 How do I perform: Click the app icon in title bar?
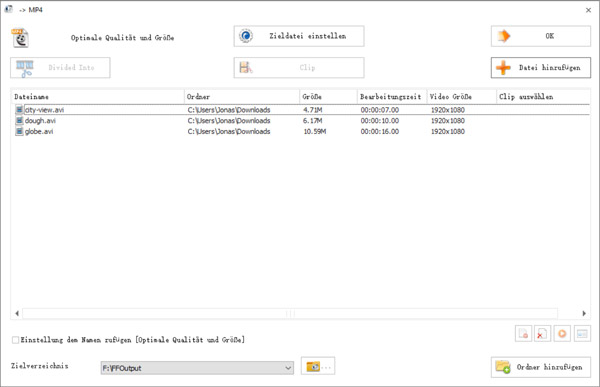8,9
